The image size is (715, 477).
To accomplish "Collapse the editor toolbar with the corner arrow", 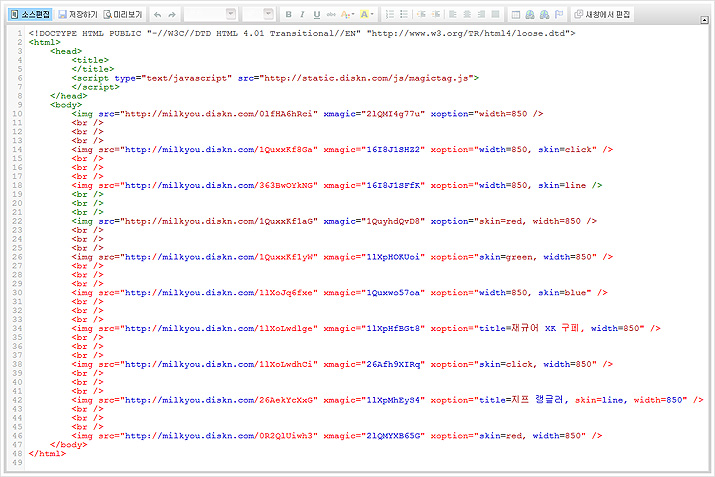I will coord(705,20).
